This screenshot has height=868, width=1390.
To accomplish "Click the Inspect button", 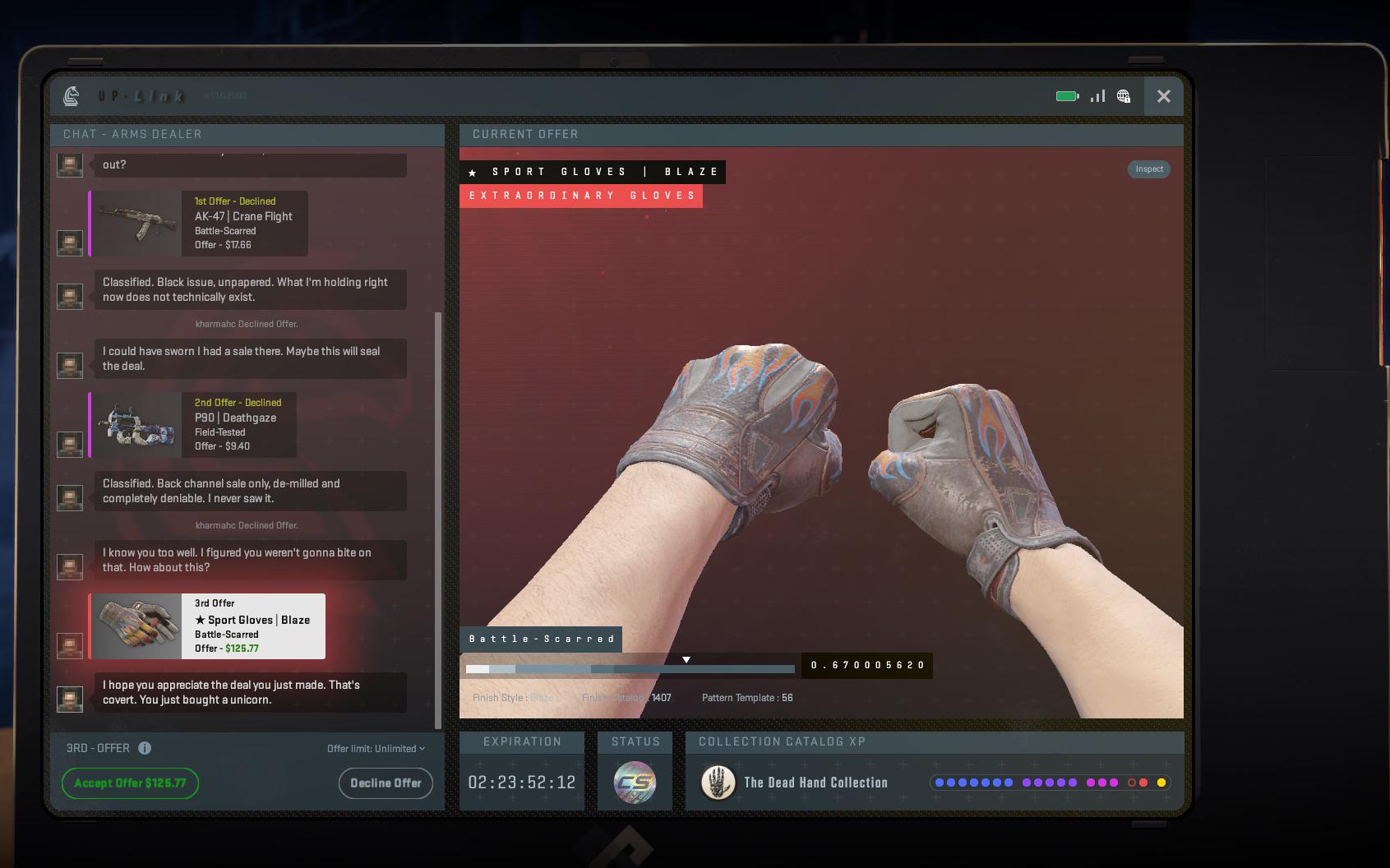I will 1148,169.
